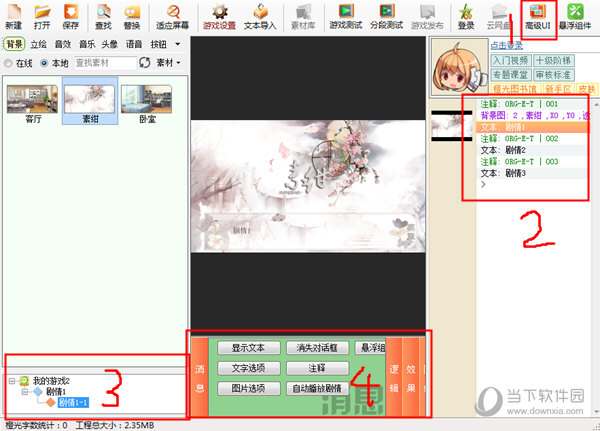Click 游戏发布 publish icon
Image resolution: width=600 pixels, height=431 pixels.
[427, 16]
